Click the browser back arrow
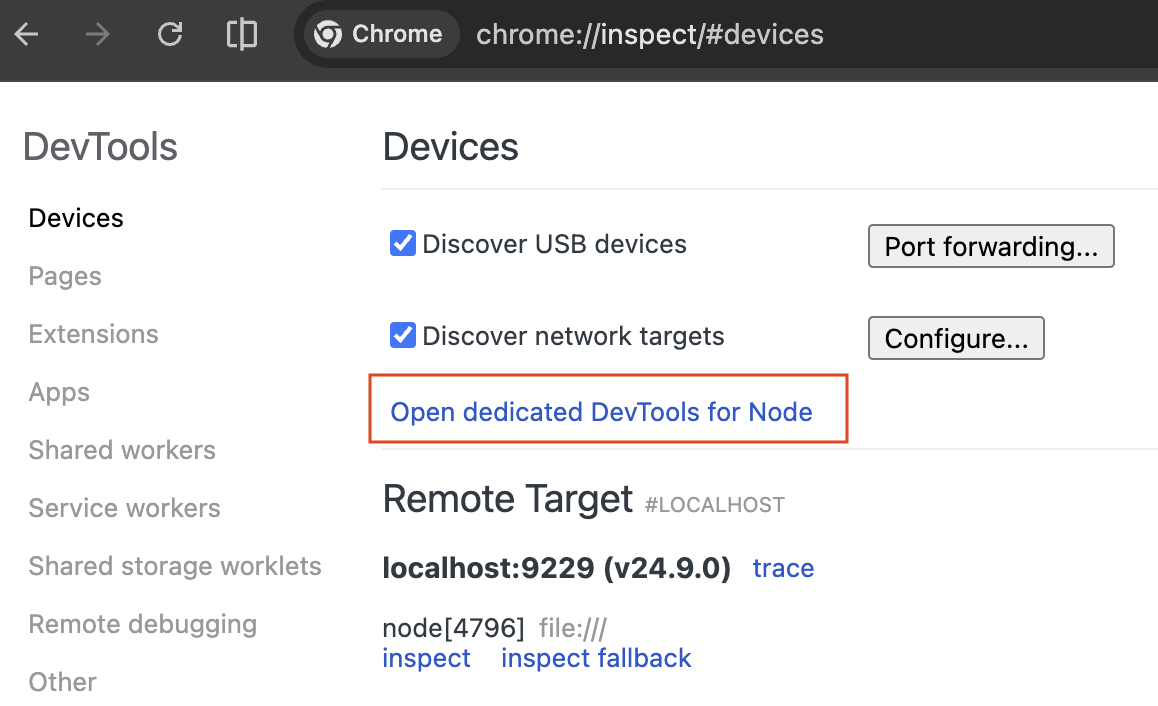This screenshot has height=706, width=1158. [x=26, y=35]
